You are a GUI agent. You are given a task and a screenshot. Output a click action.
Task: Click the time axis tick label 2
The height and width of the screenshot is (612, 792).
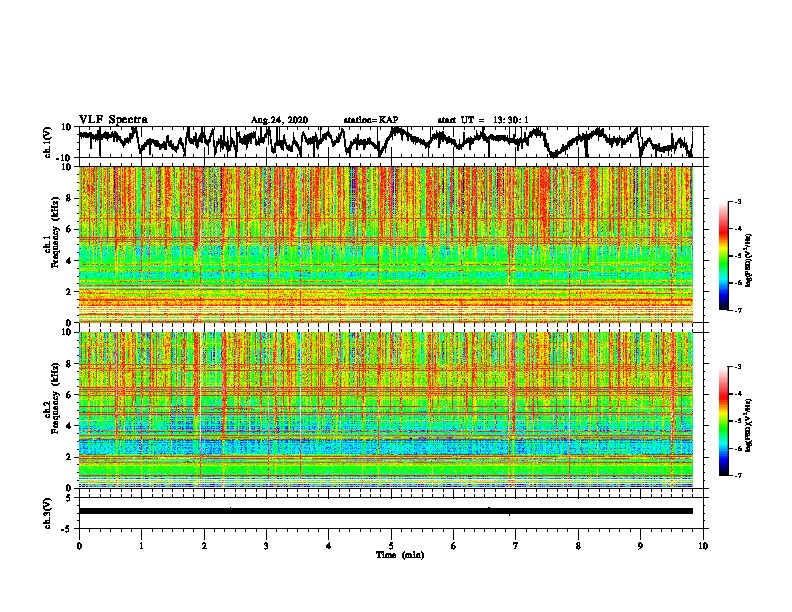click(204, 546)
